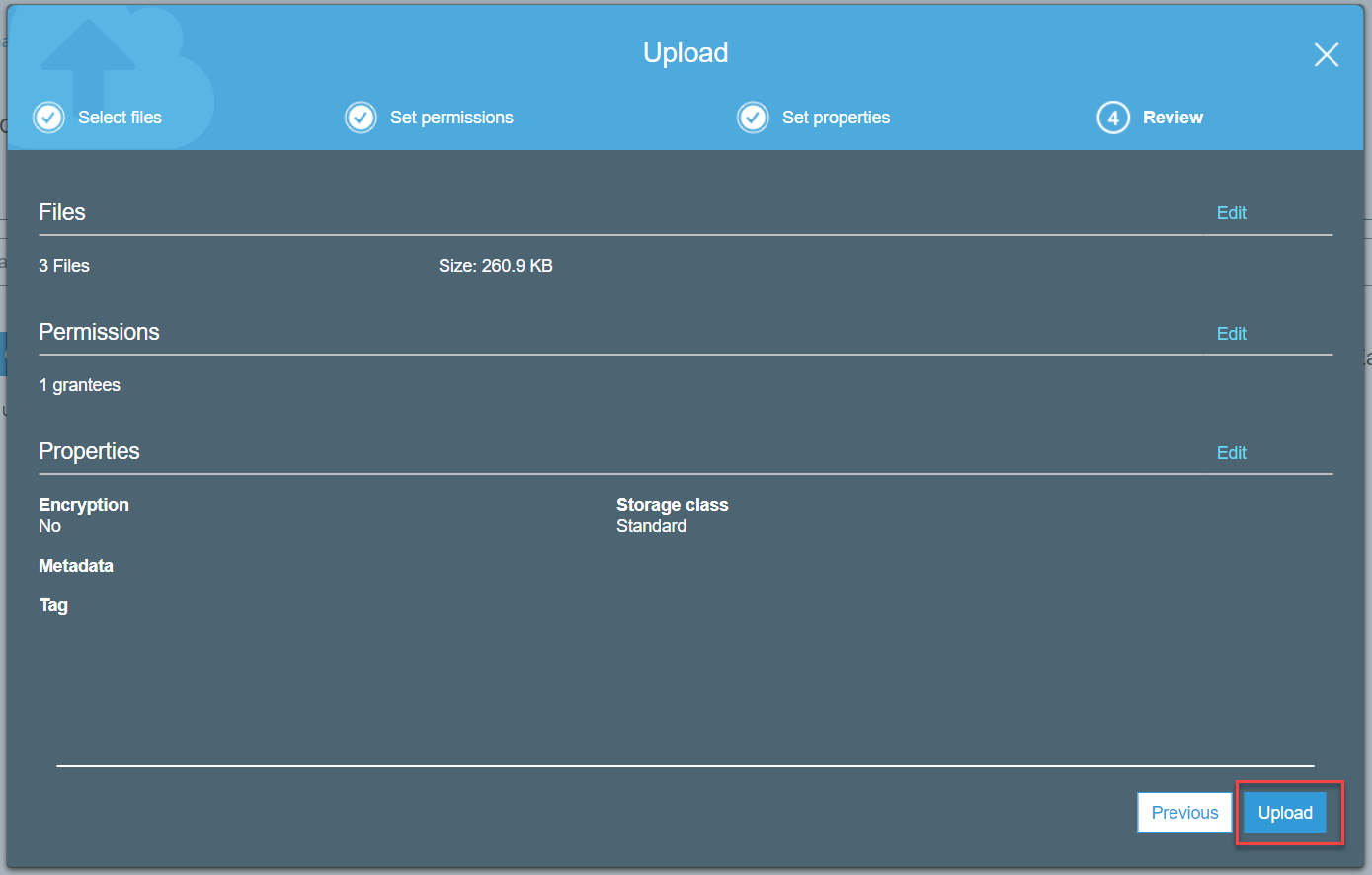Edit the Files section
Viewport: 1372px width, 875px height.
click(x=1231, y=213)
